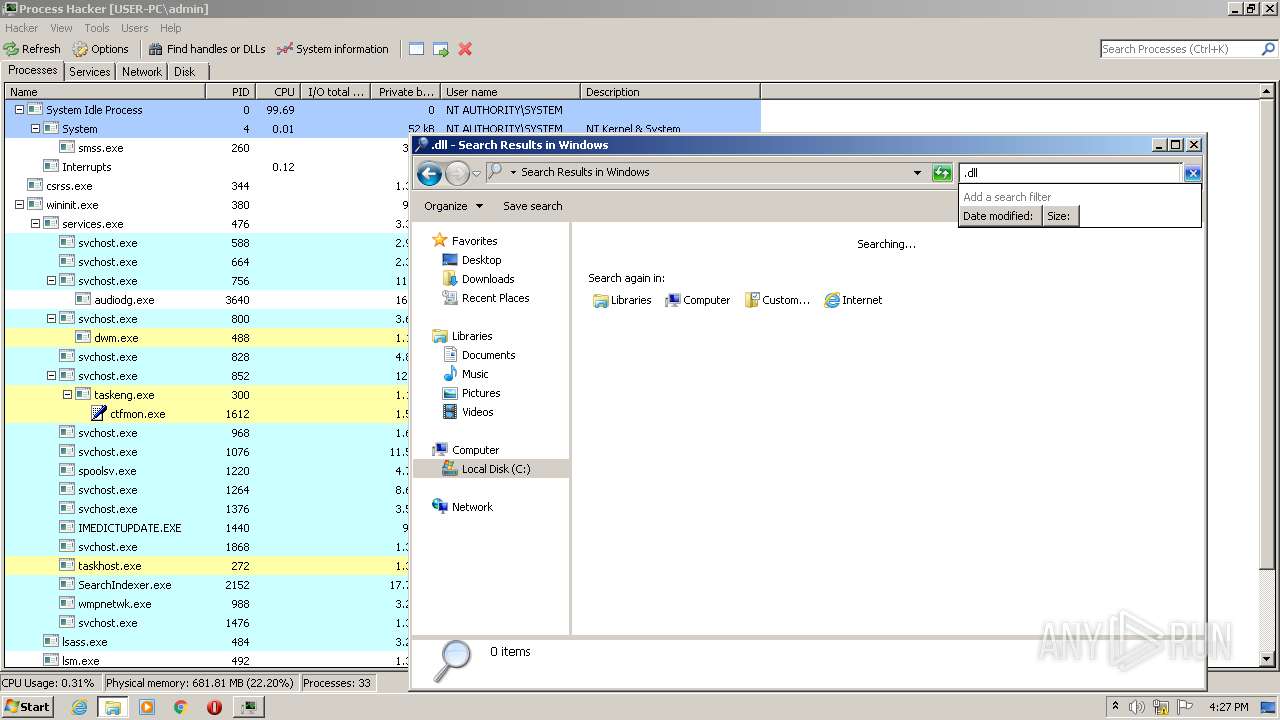Select the dwm.exe process row
Screen dimensions: 1280x720
pyautogui.click(x=207, y=338)
